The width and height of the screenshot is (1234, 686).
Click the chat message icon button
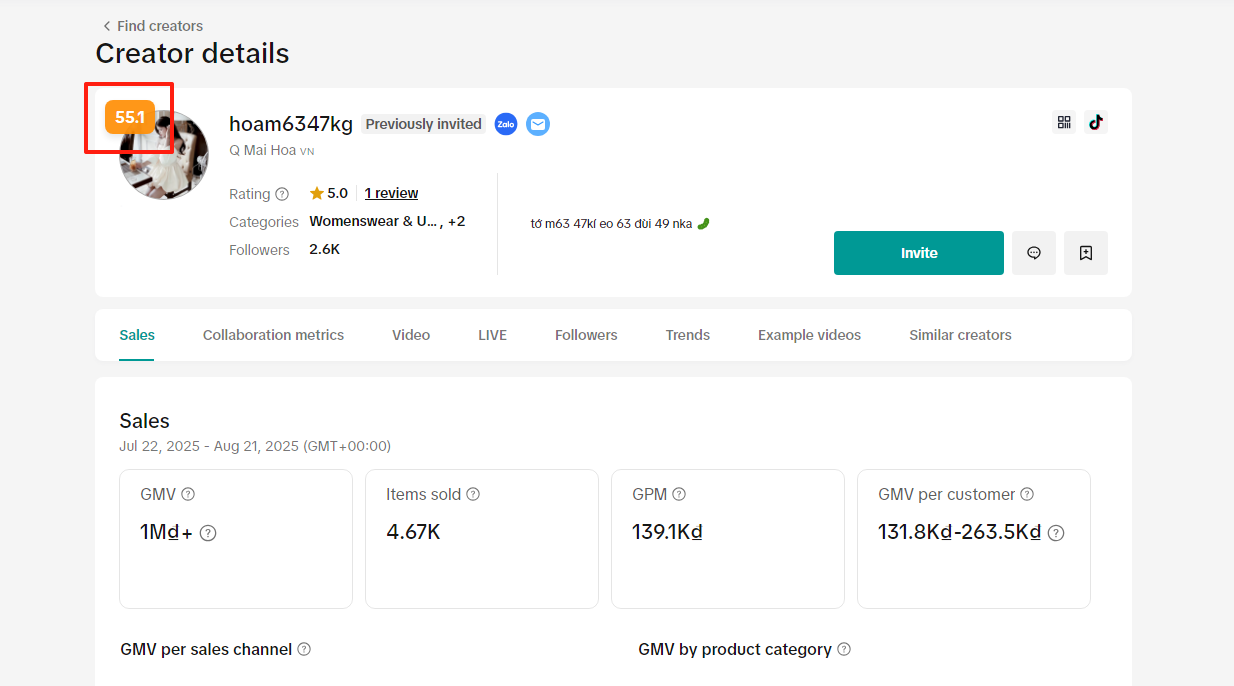point(1034,253)
